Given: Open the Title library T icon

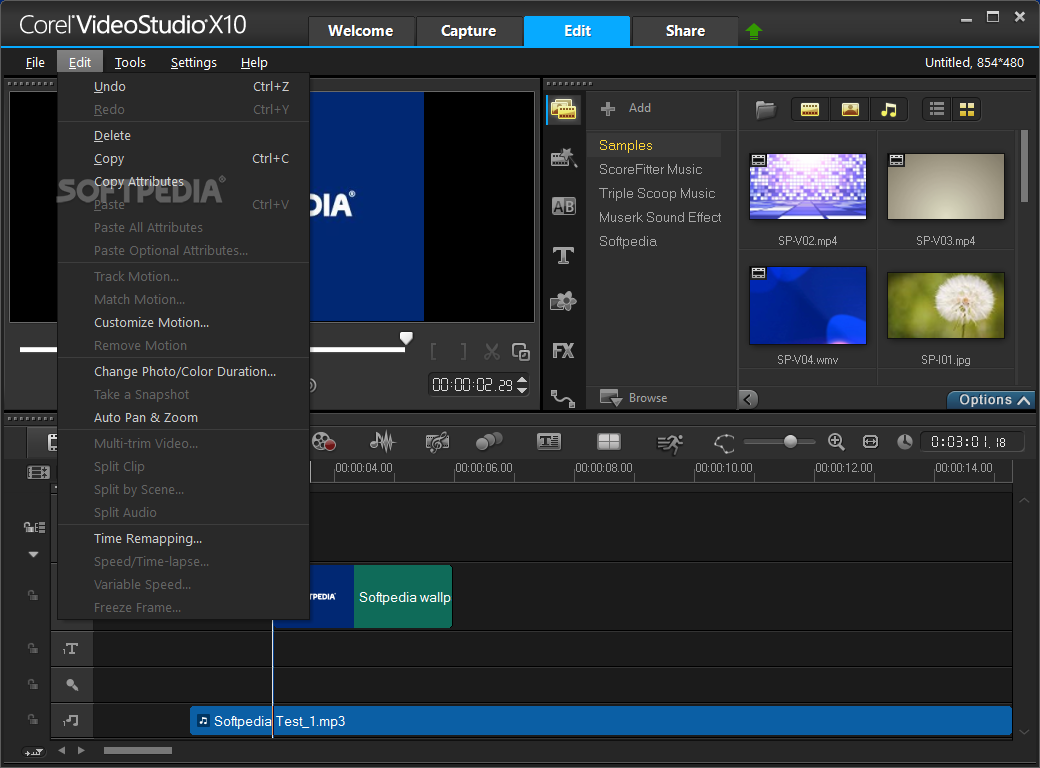Looking at the screenshot, I should 563,255.
